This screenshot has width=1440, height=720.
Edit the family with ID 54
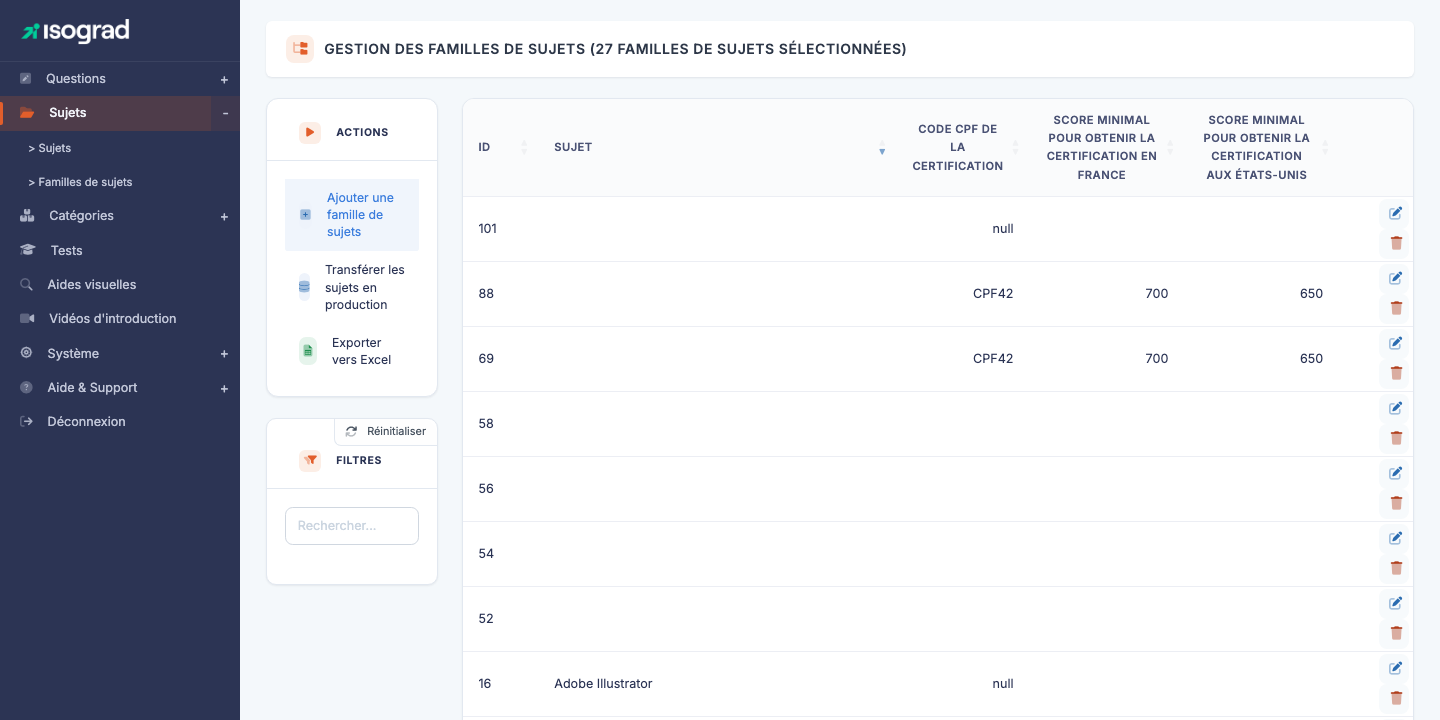1396,538
